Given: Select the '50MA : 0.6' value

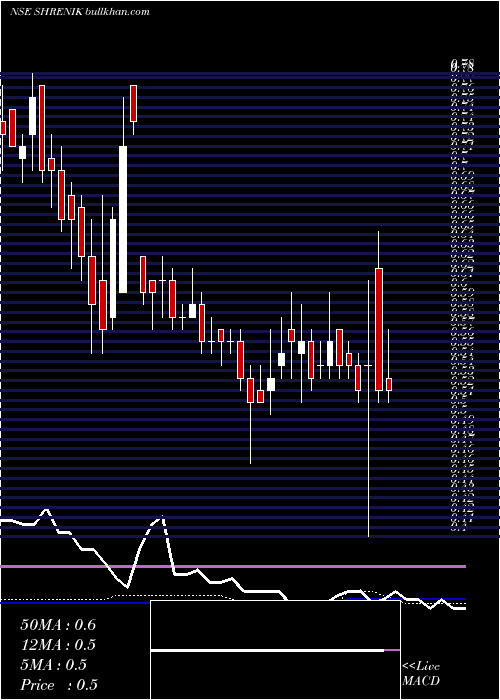Looking at the screenshot, I should coord(58,625).
